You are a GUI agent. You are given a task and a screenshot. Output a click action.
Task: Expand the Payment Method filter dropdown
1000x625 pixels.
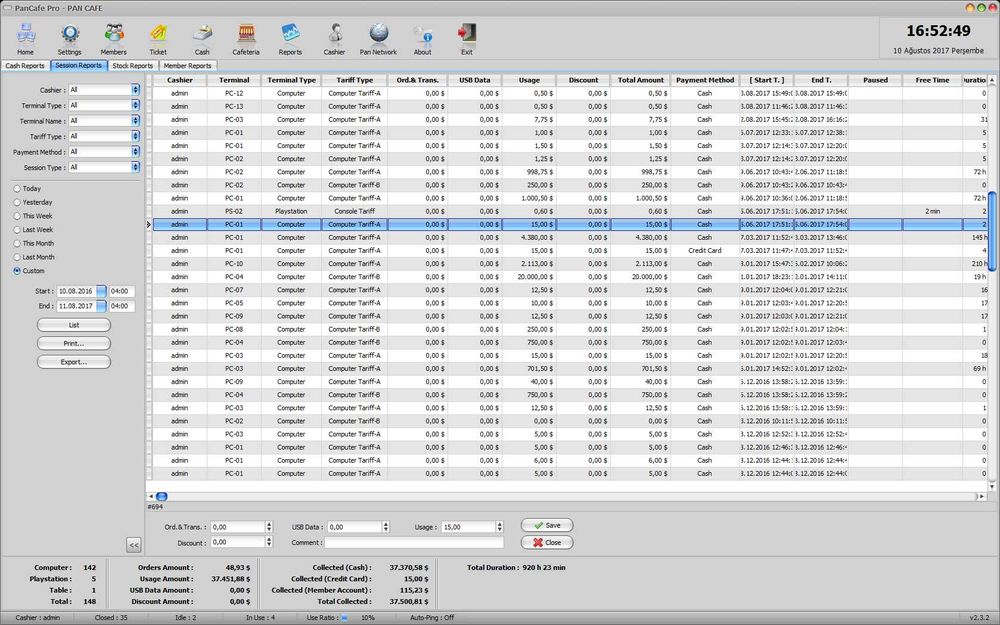pyautogui.click(x=135, y=152)
